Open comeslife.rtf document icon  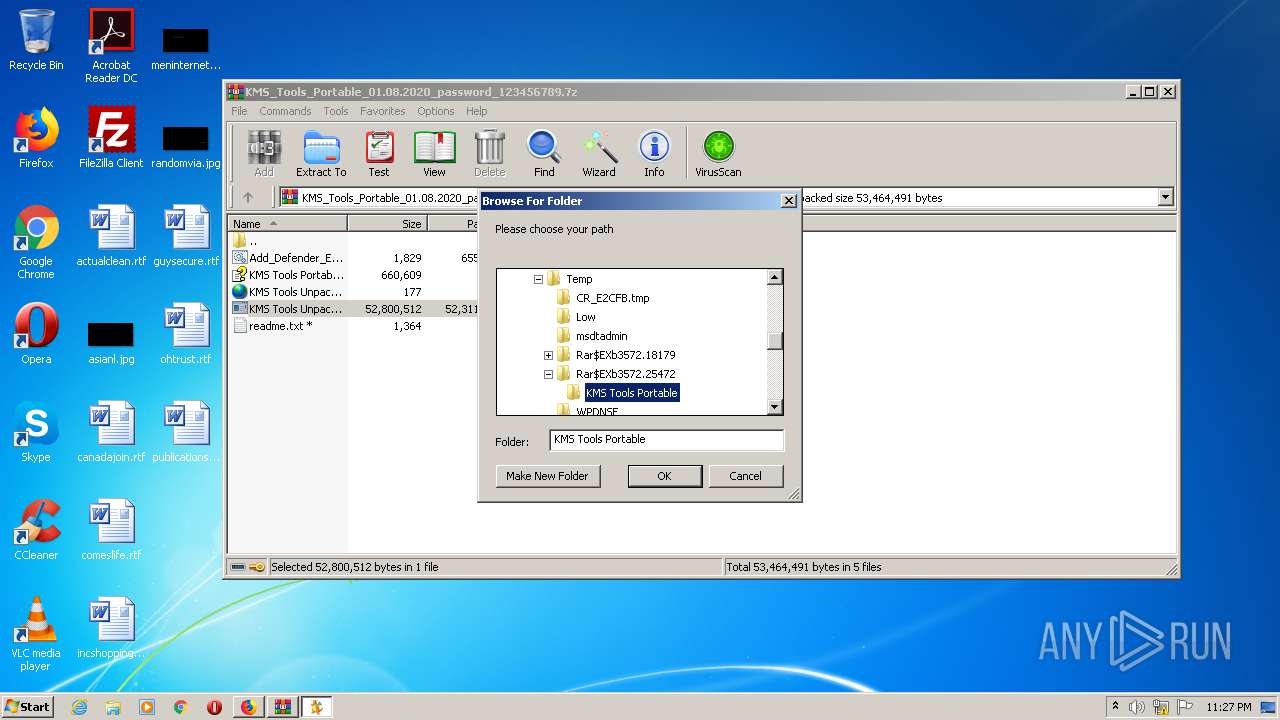111,530
